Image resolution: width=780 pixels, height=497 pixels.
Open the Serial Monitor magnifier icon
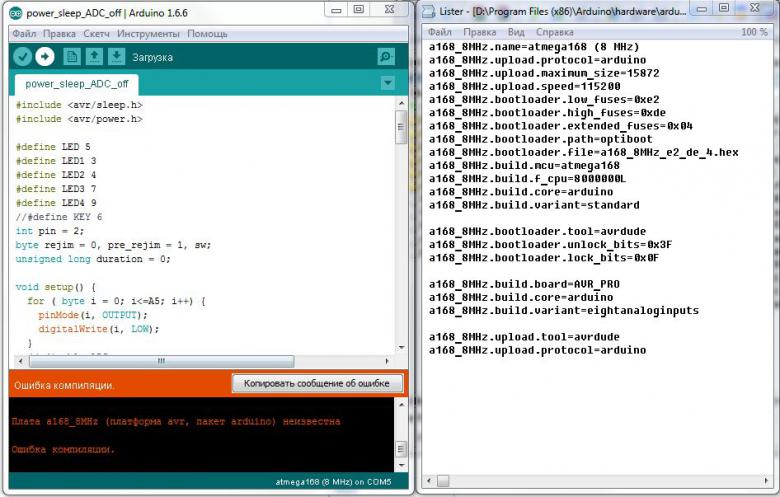click(386, 57)
